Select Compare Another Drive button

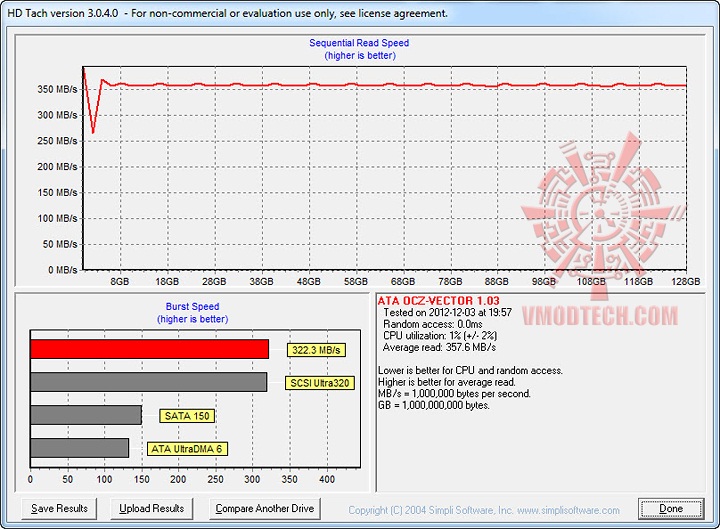point(264,509)
